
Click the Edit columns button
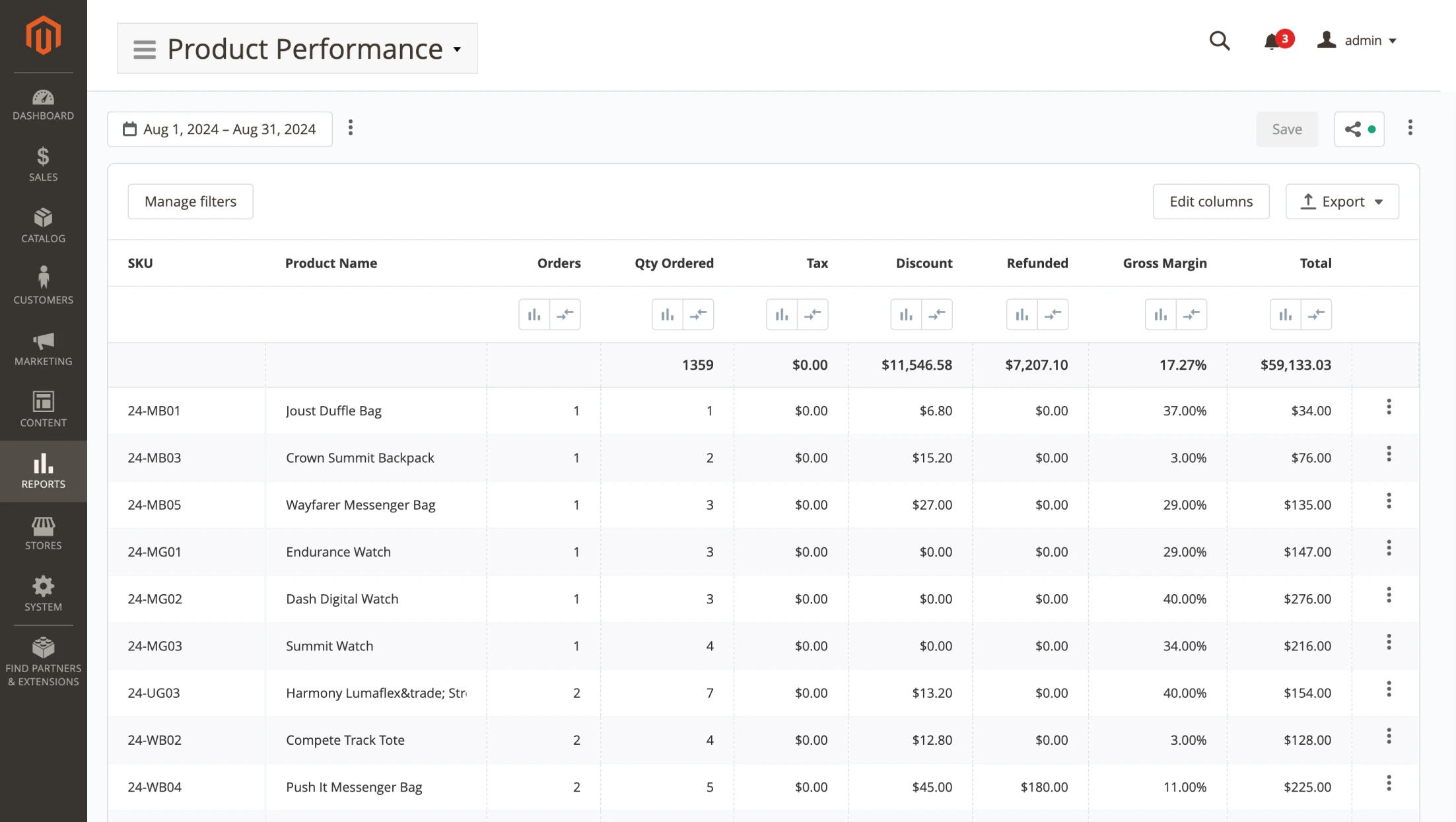click(1210, 201)
